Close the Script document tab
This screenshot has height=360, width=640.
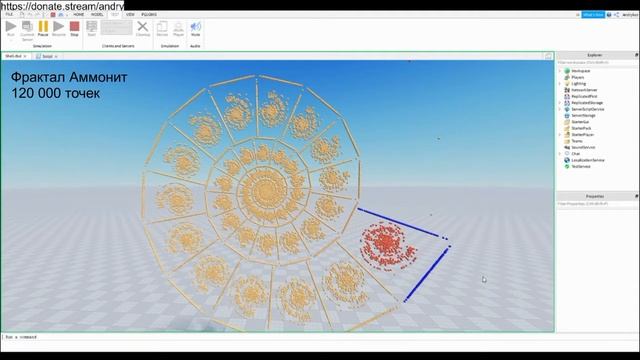(x=56, y=57)
